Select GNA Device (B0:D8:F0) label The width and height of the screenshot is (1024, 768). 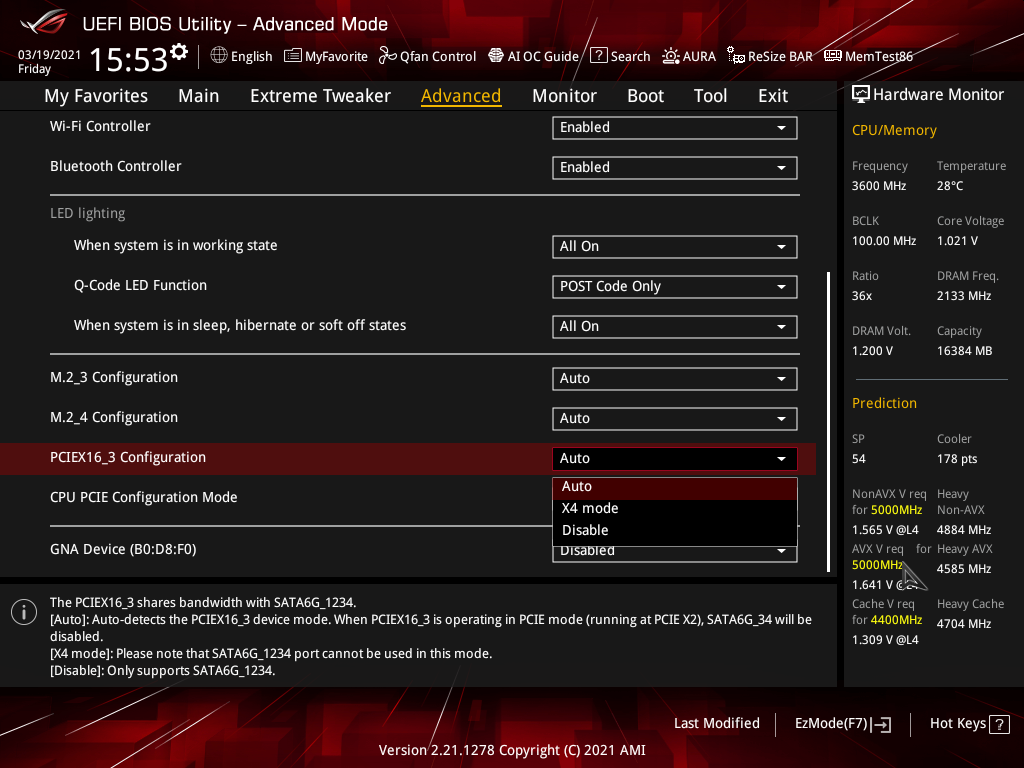[x=123, y=549]
